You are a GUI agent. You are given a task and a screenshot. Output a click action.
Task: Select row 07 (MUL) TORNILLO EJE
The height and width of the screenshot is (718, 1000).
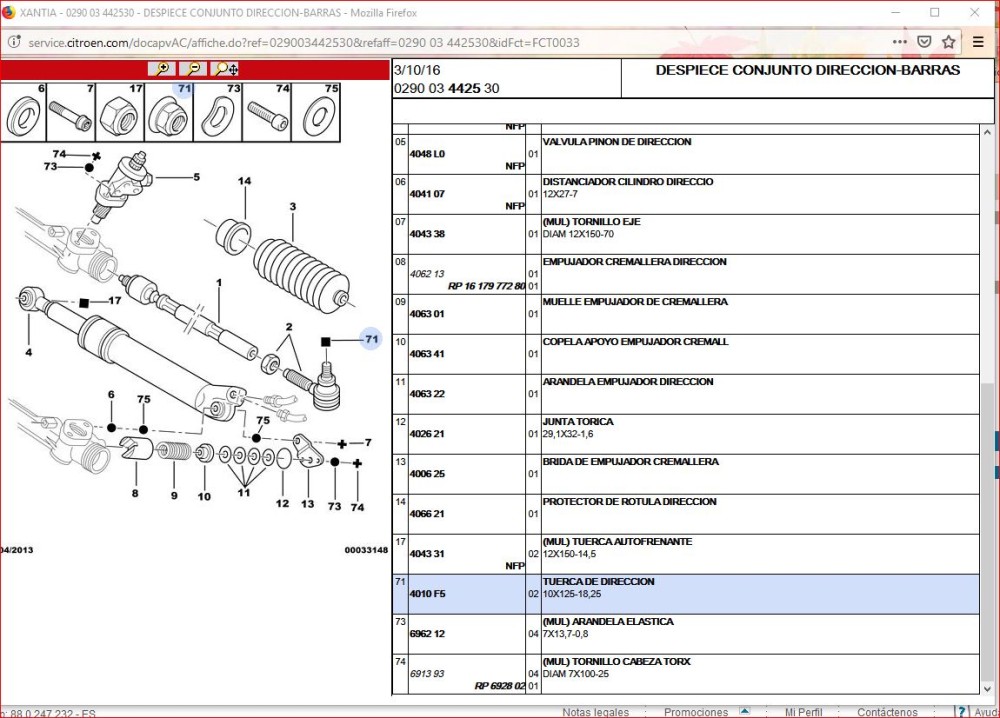point(686,234)
